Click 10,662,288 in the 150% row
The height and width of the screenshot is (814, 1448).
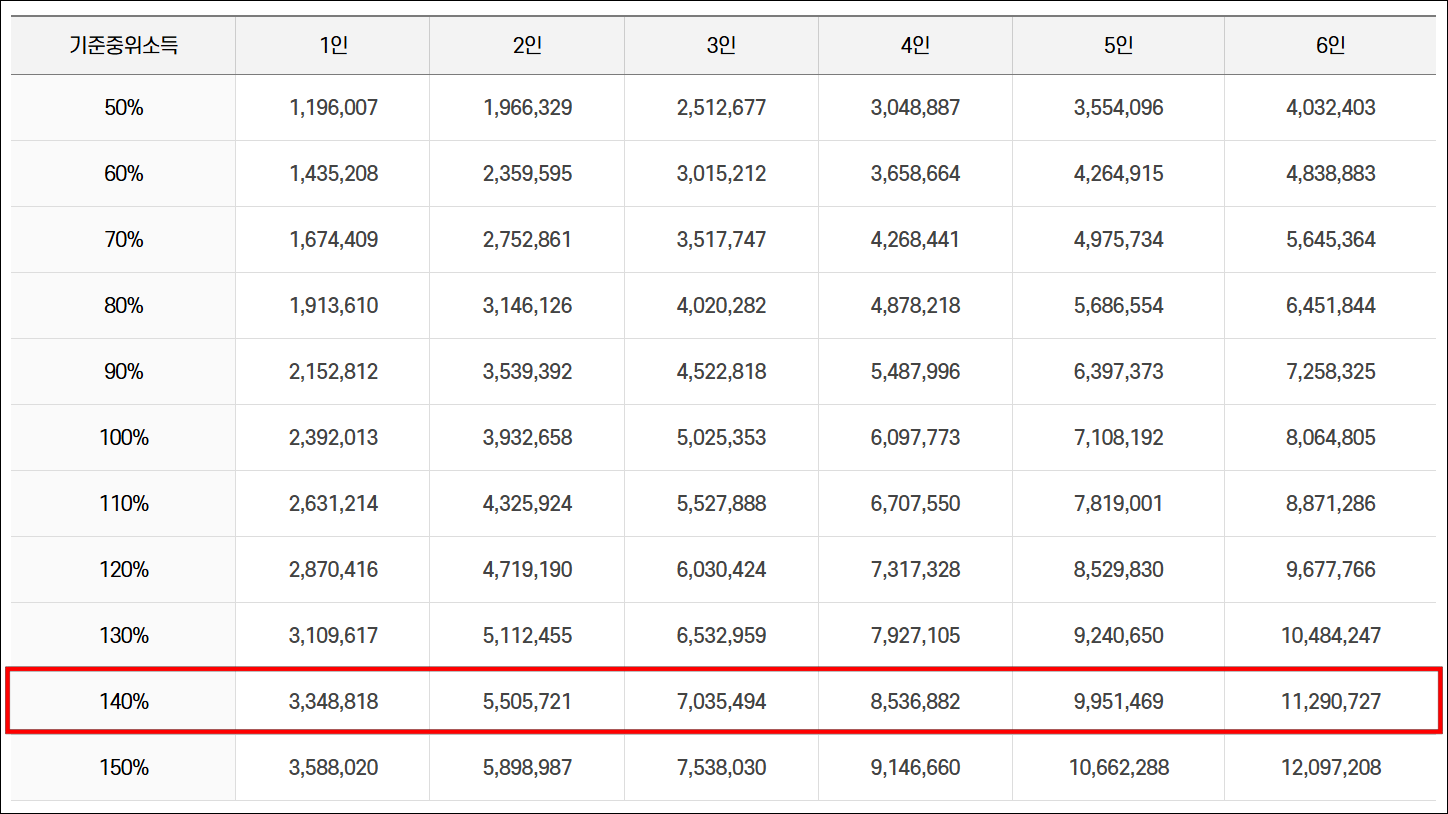(1119, 768)
